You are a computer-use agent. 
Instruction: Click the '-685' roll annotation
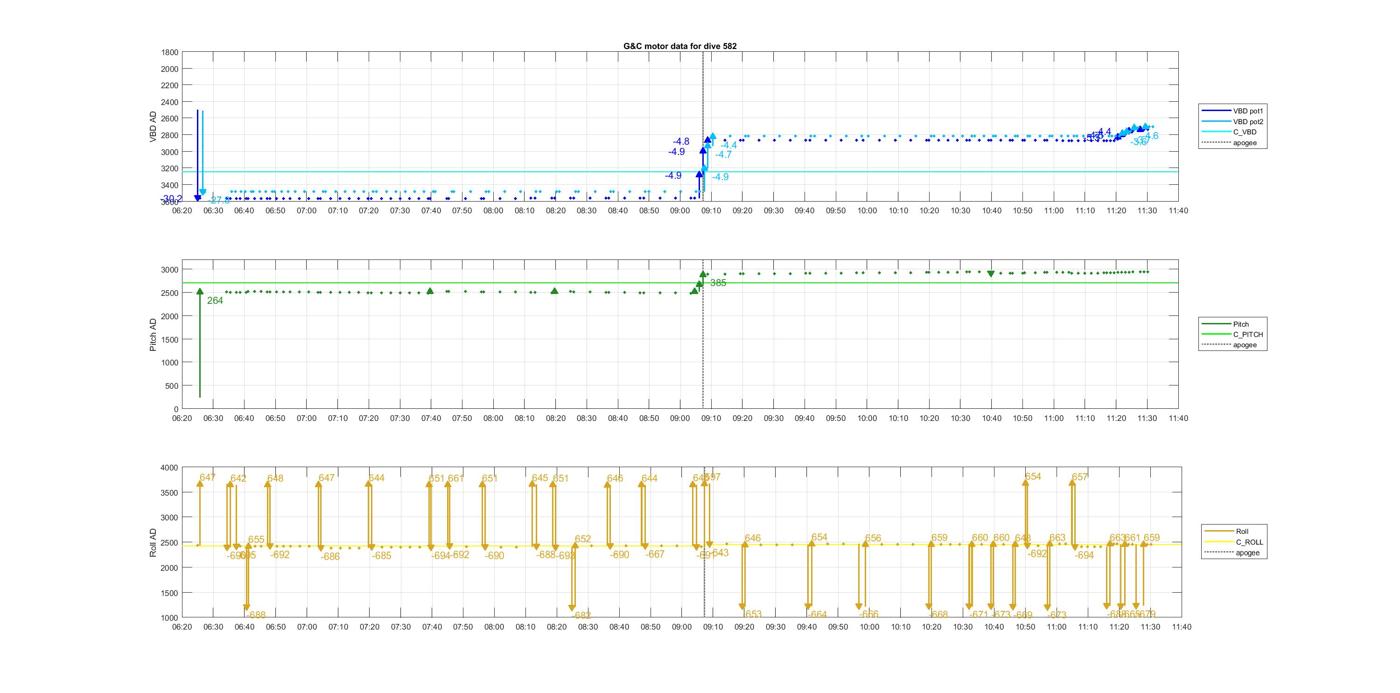(382, 555)
